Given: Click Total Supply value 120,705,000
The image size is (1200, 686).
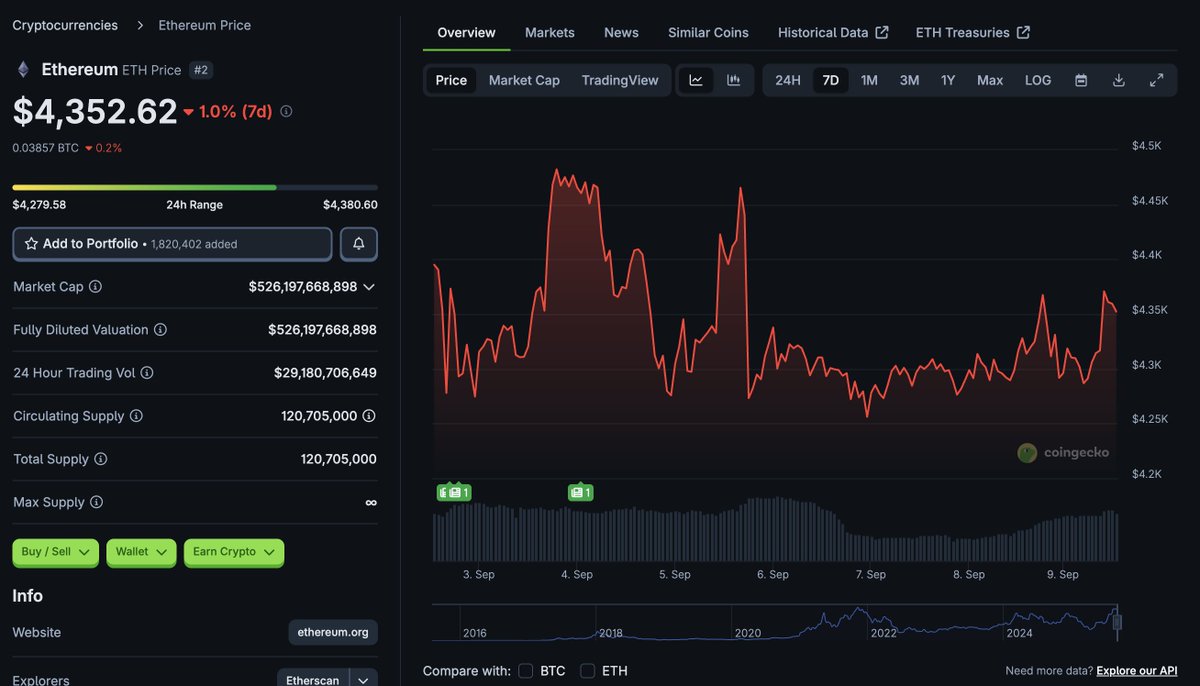Looking at the screenshot, I should pyautogui.click(x=339, y=459).
